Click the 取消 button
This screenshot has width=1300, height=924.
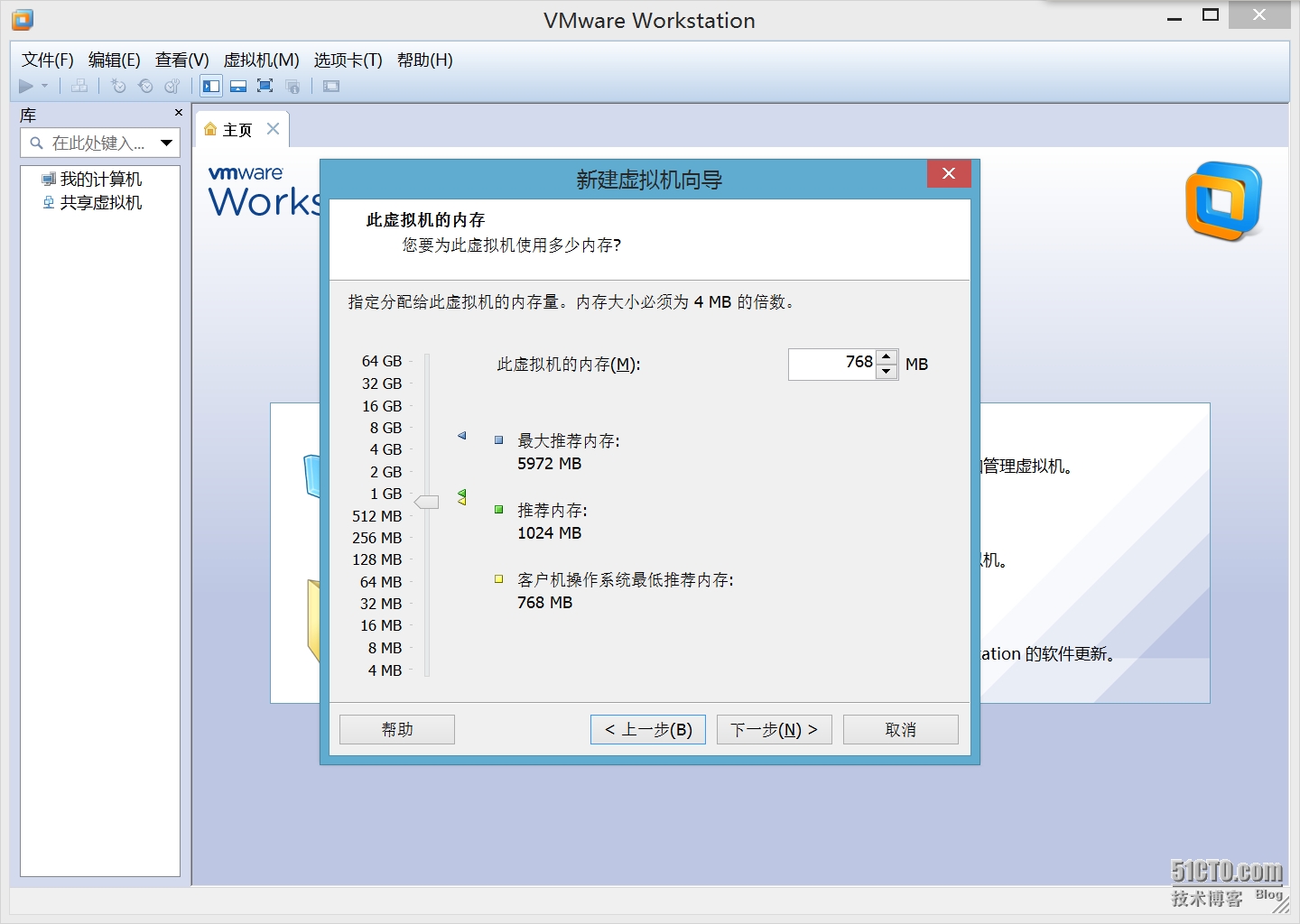tap(901, 729)
